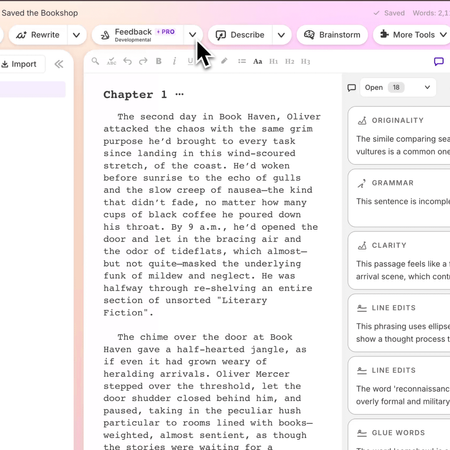Select the highlighter pen tool
The height and width of the screenshot is (450, 450).
pos(224,61)
